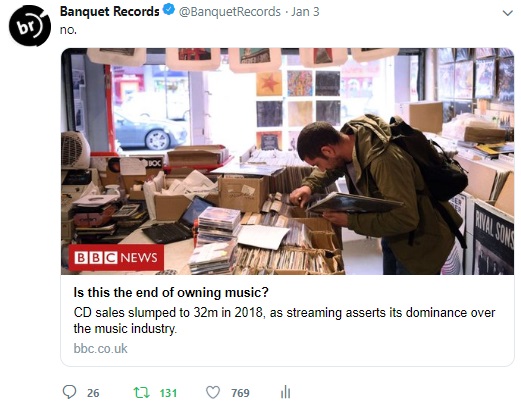Click the tweet text 'no.'
Viewport: 521px width, 405px height.
coord(68,30)
